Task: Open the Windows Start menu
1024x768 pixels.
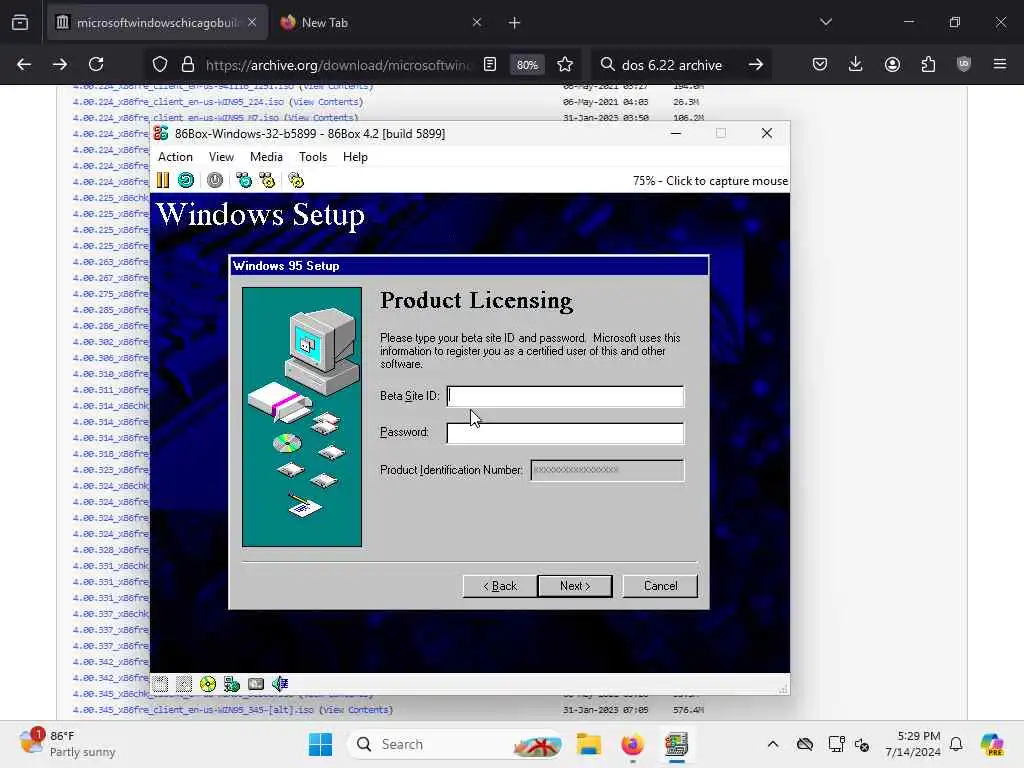Action: point(320,744)
